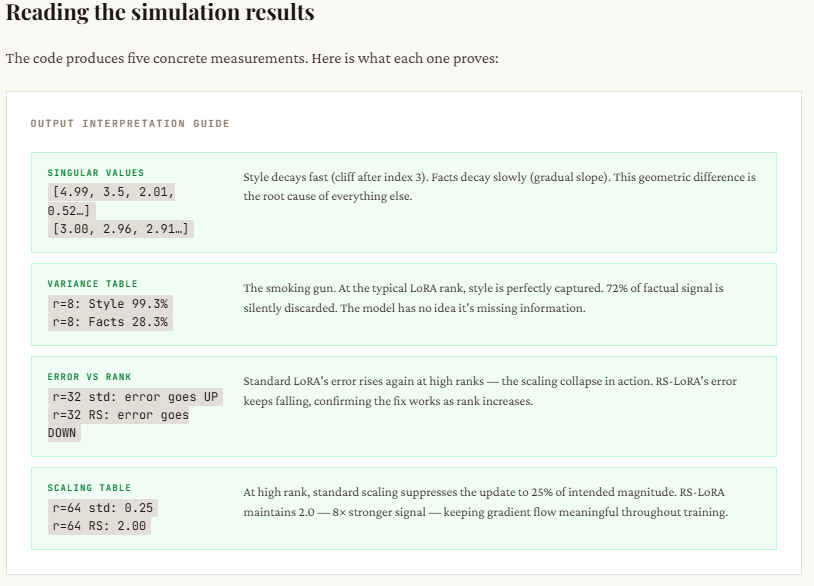Select the "r=8: Style 99.3%" code line
This screenshot has height=586, width=814.
(110, 302)
